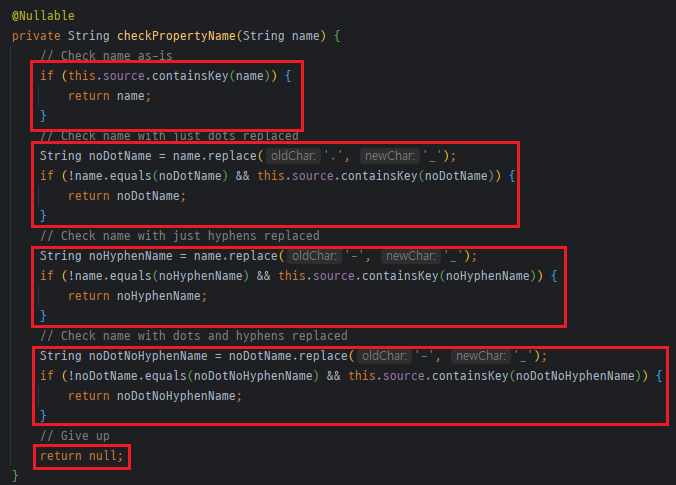Click the 'String noHyphenName =' declaration
This screenshot has width=676, height=485.
(113, 256)
